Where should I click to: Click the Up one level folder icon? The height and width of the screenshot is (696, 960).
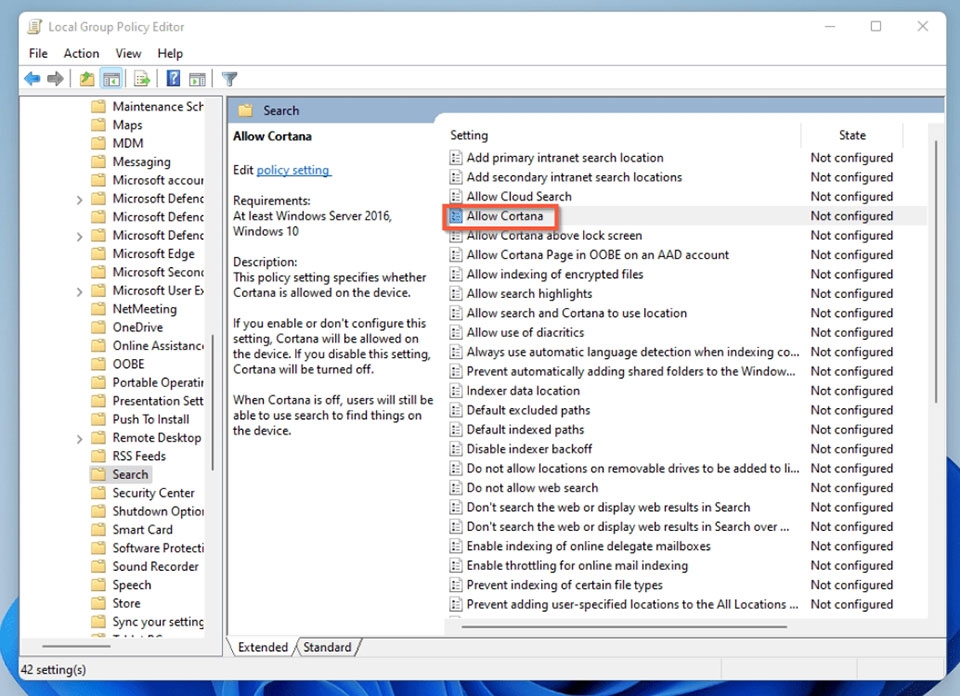(87, 78)
